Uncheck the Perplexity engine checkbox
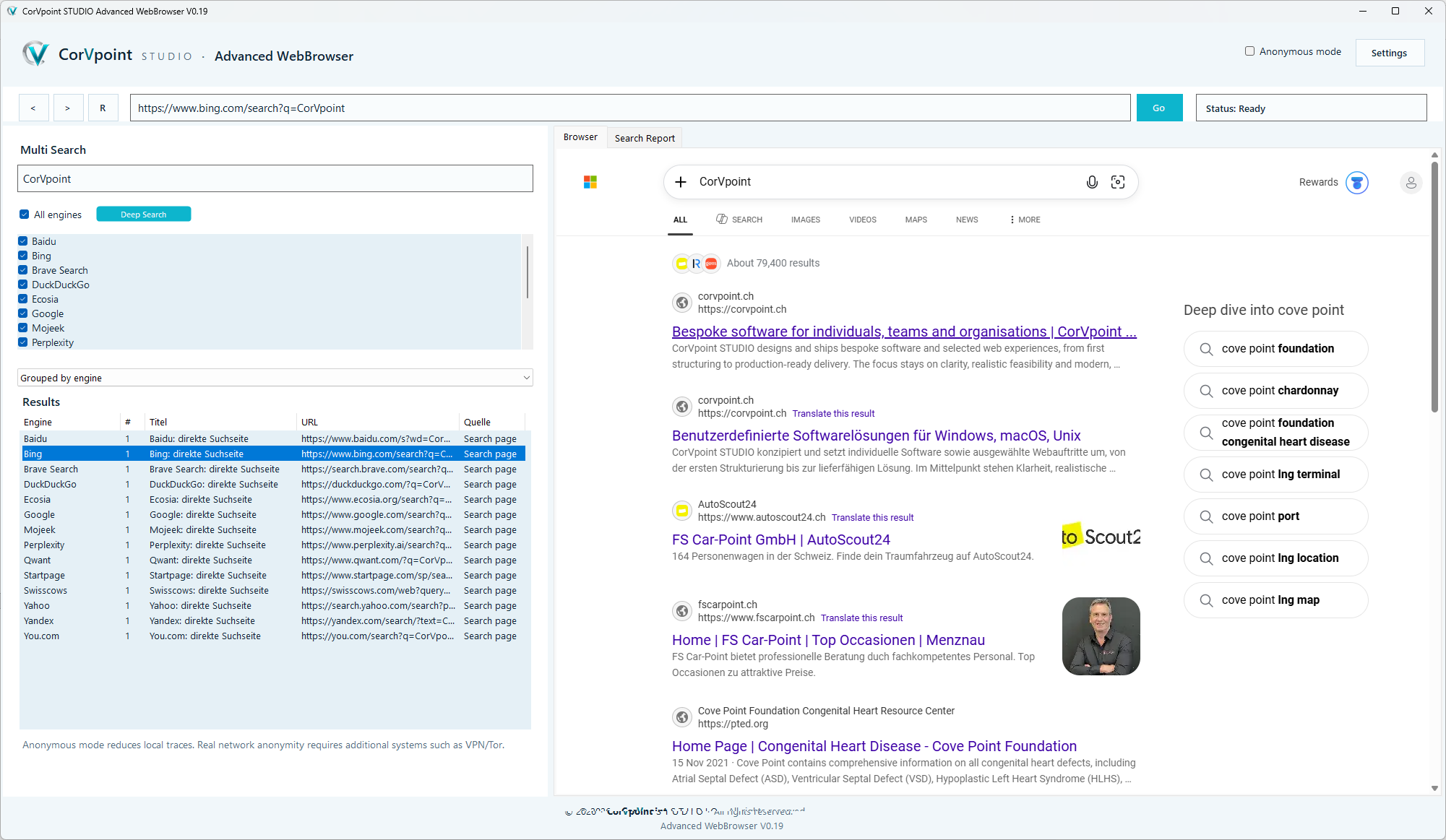 23,342
